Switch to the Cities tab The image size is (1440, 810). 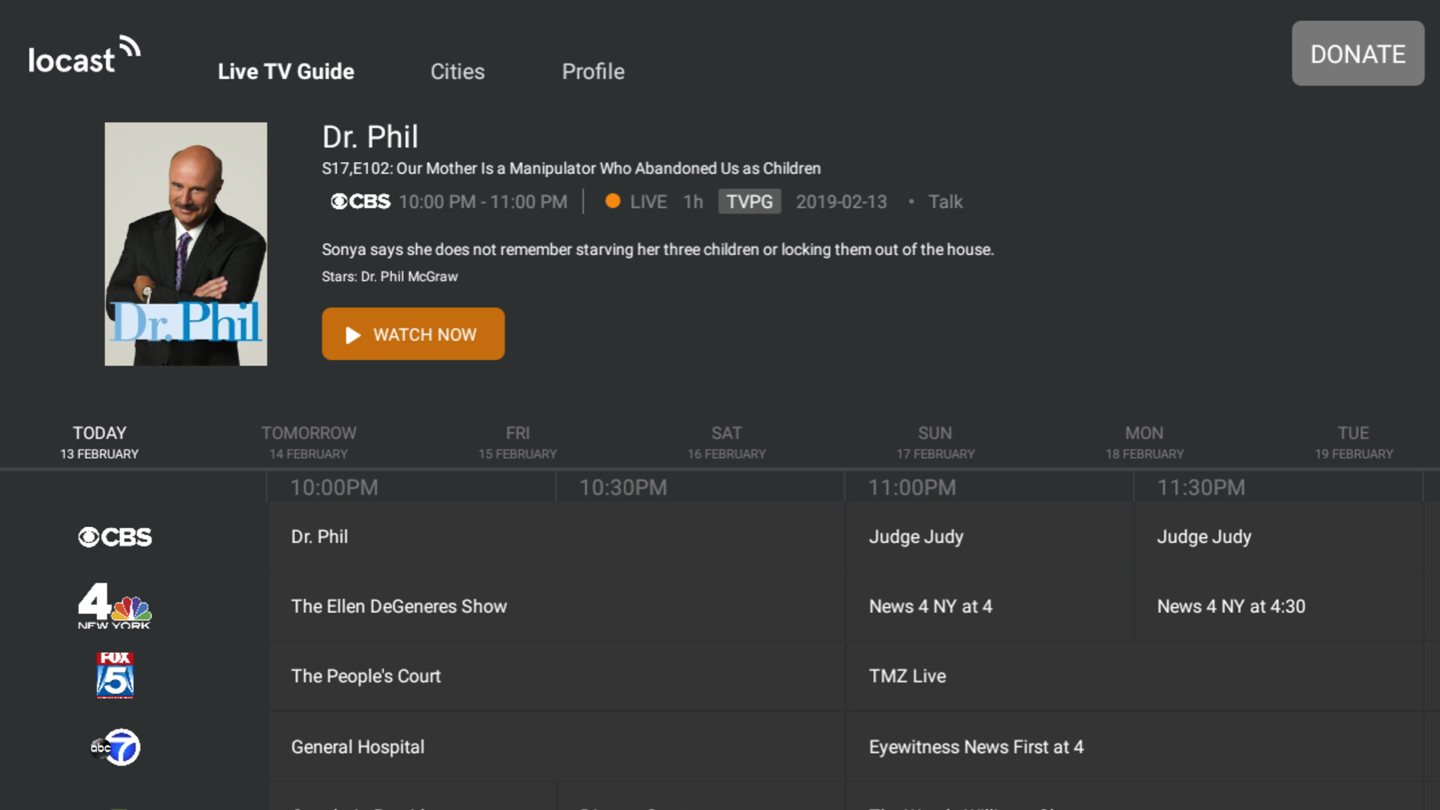click(457, 72)
